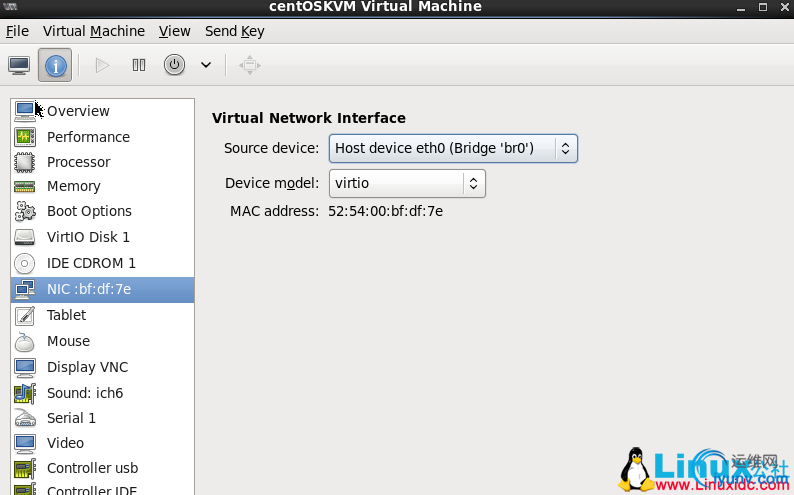This screenshot has width=794, height=495.
Task: Select Boot Options label in list
Action: click(x=89, y=211)
